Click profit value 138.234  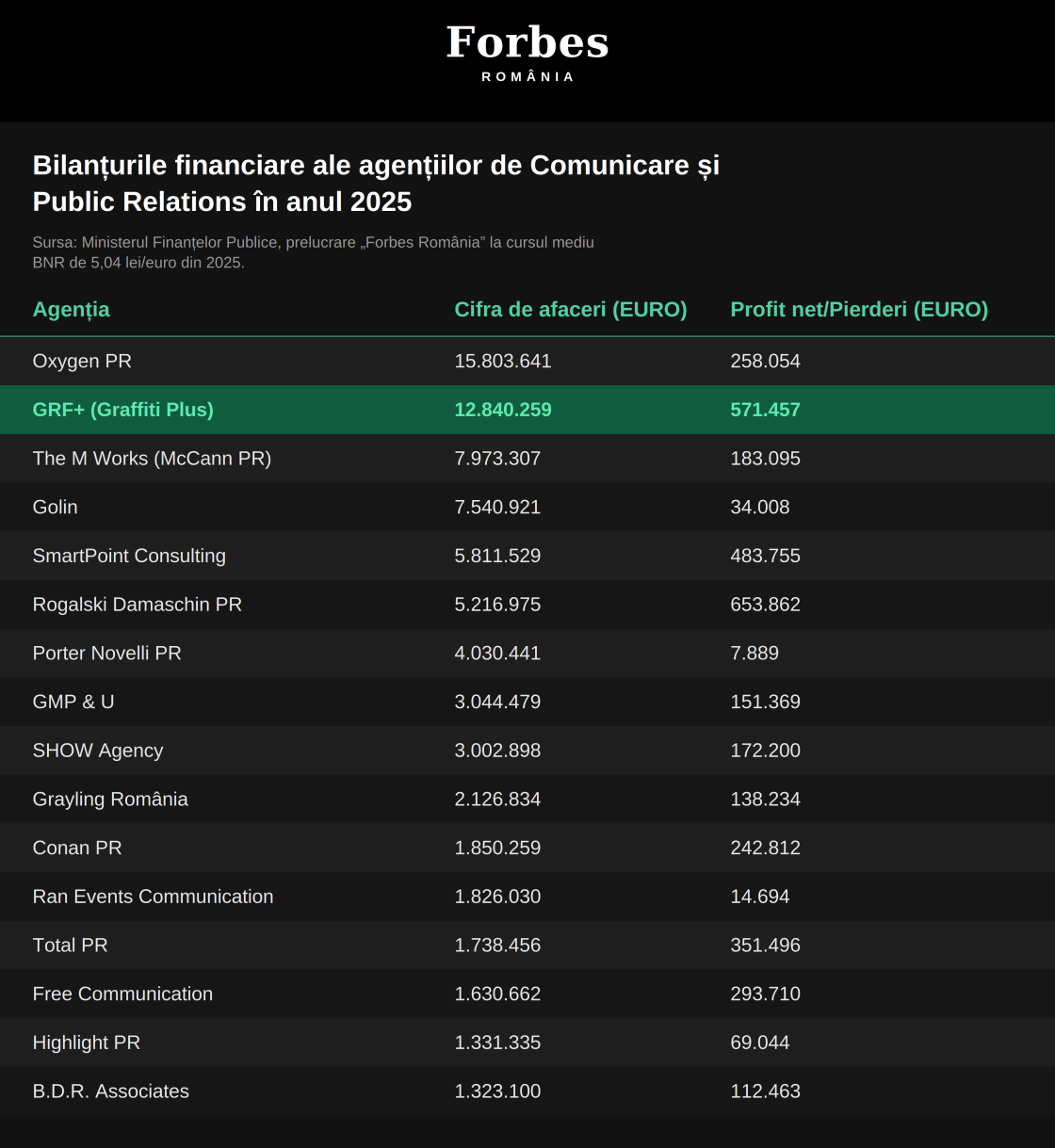(x=765, y=800)
